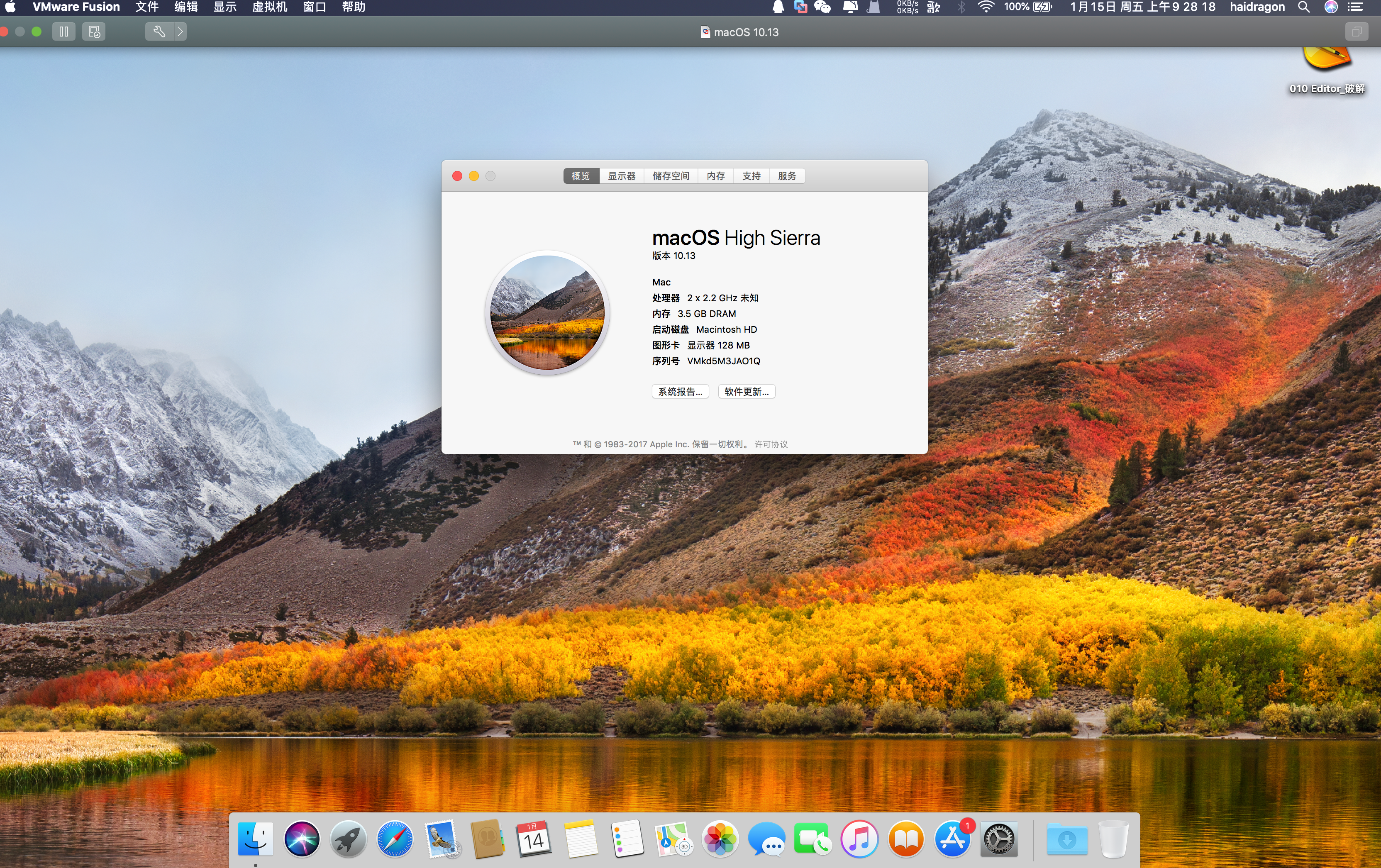Enter Unity view button at title bar right

[1357, 32]
